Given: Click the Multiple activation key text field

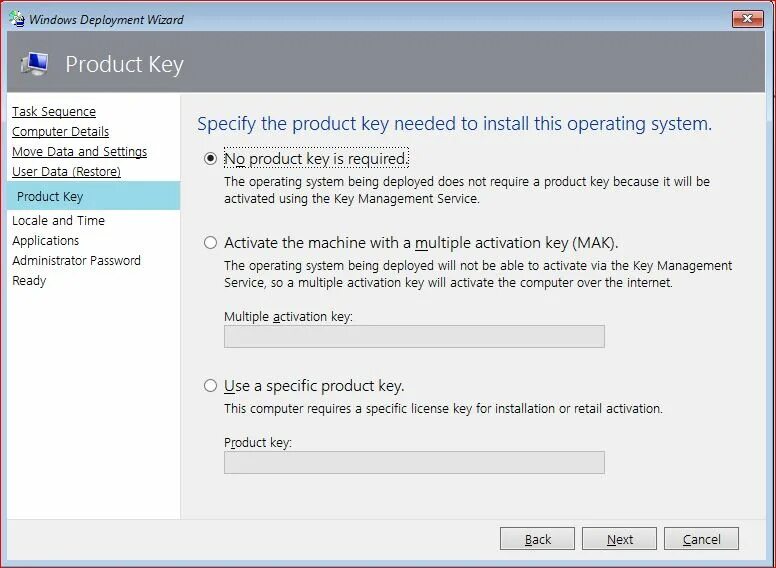Looking at the screenshot, I should [414, 336].
